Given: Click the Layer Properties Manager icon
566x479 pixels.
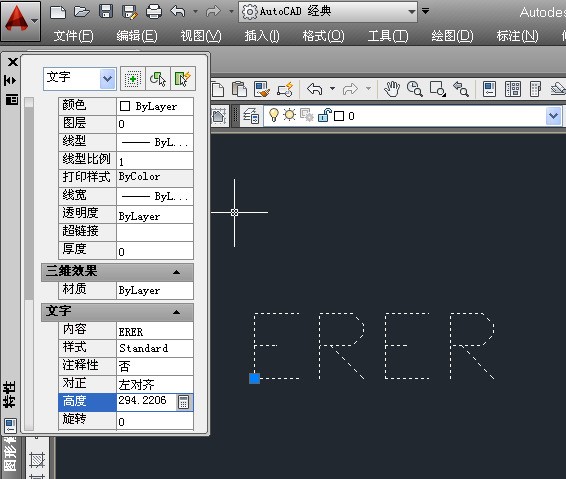Looking at the screenshot, I should click(251, 116).
